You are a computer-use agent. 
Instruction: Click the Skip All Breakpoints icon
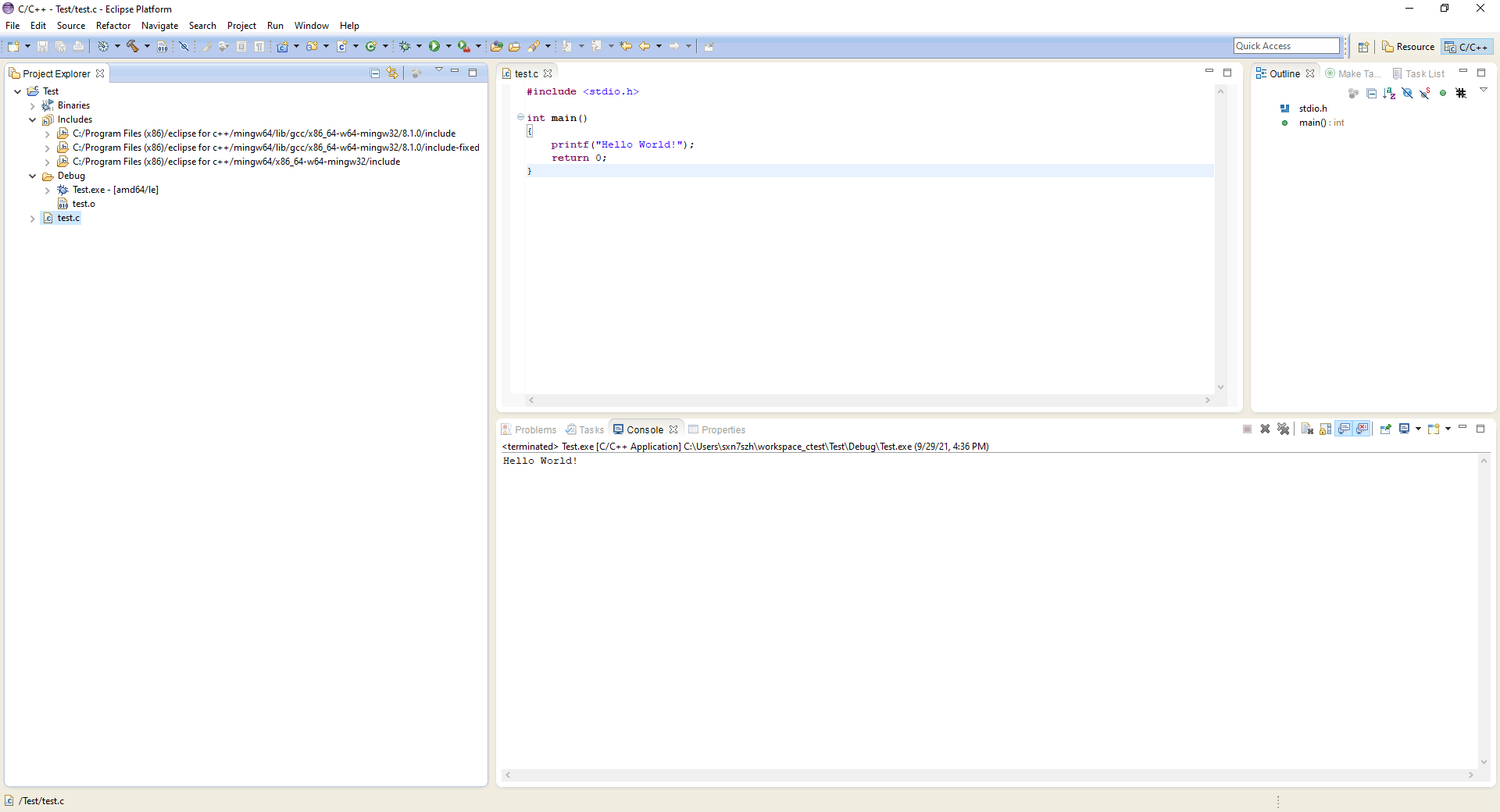(184, 47)
